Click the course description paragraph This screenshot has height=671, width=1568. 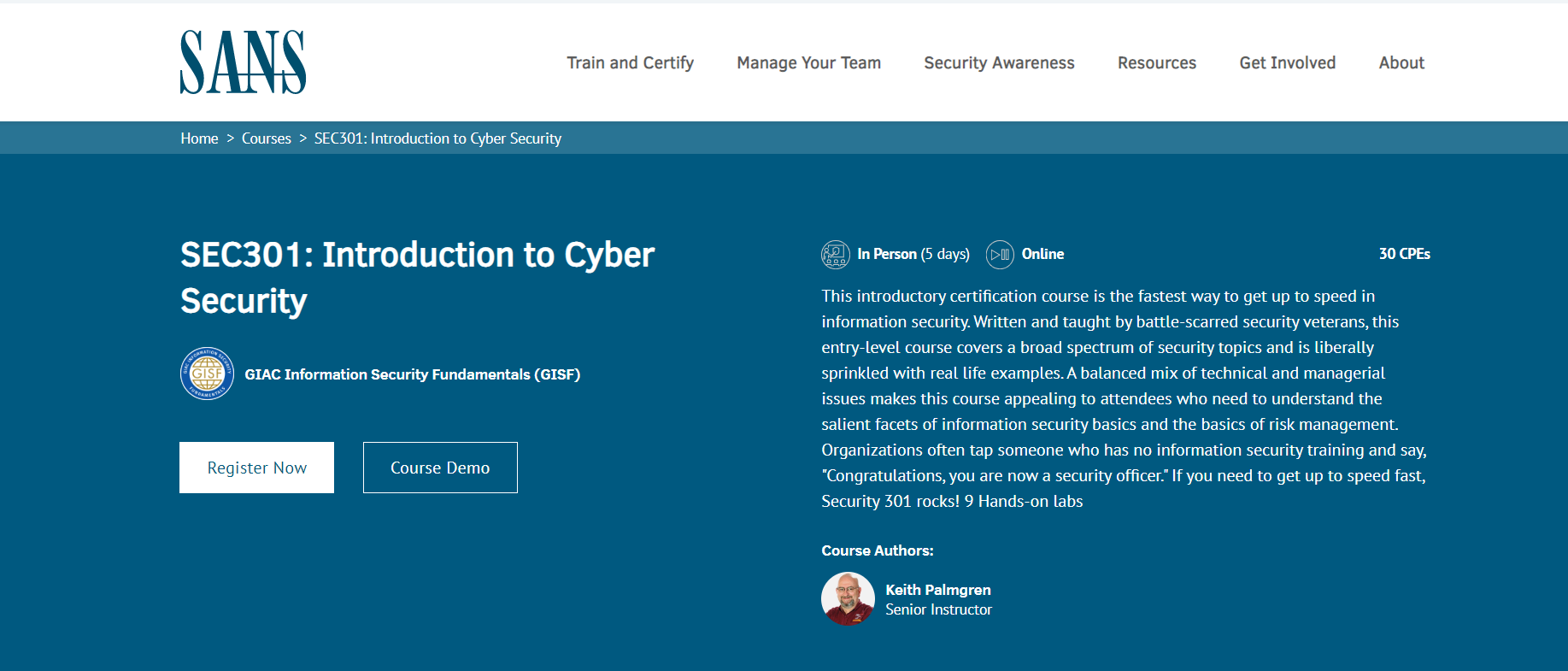tap(1124, 398)
